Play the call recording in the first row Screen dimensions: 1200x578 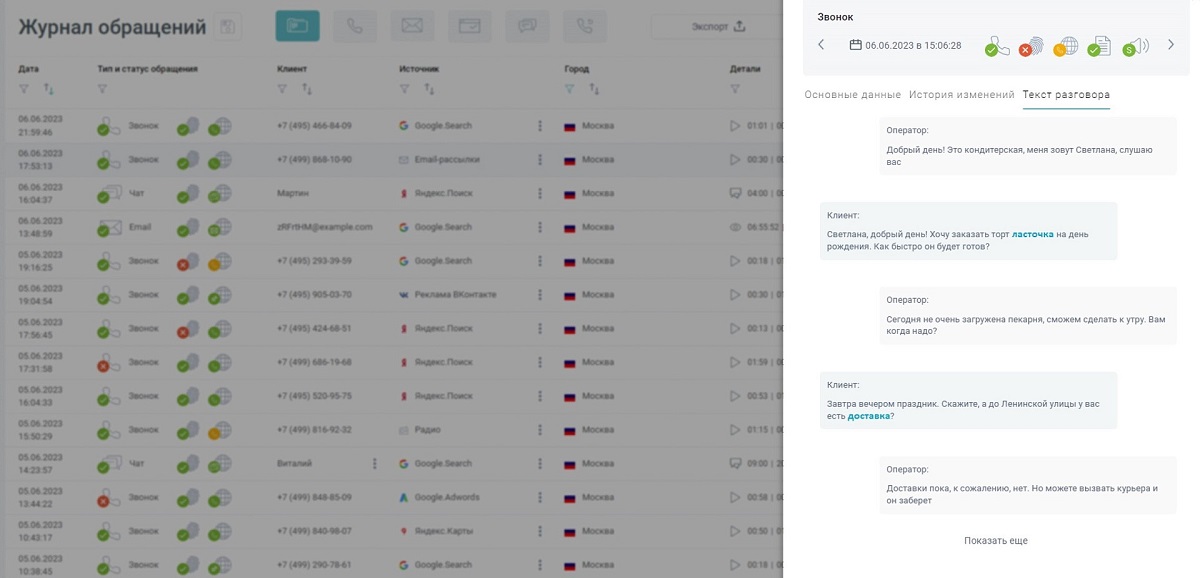735,126
